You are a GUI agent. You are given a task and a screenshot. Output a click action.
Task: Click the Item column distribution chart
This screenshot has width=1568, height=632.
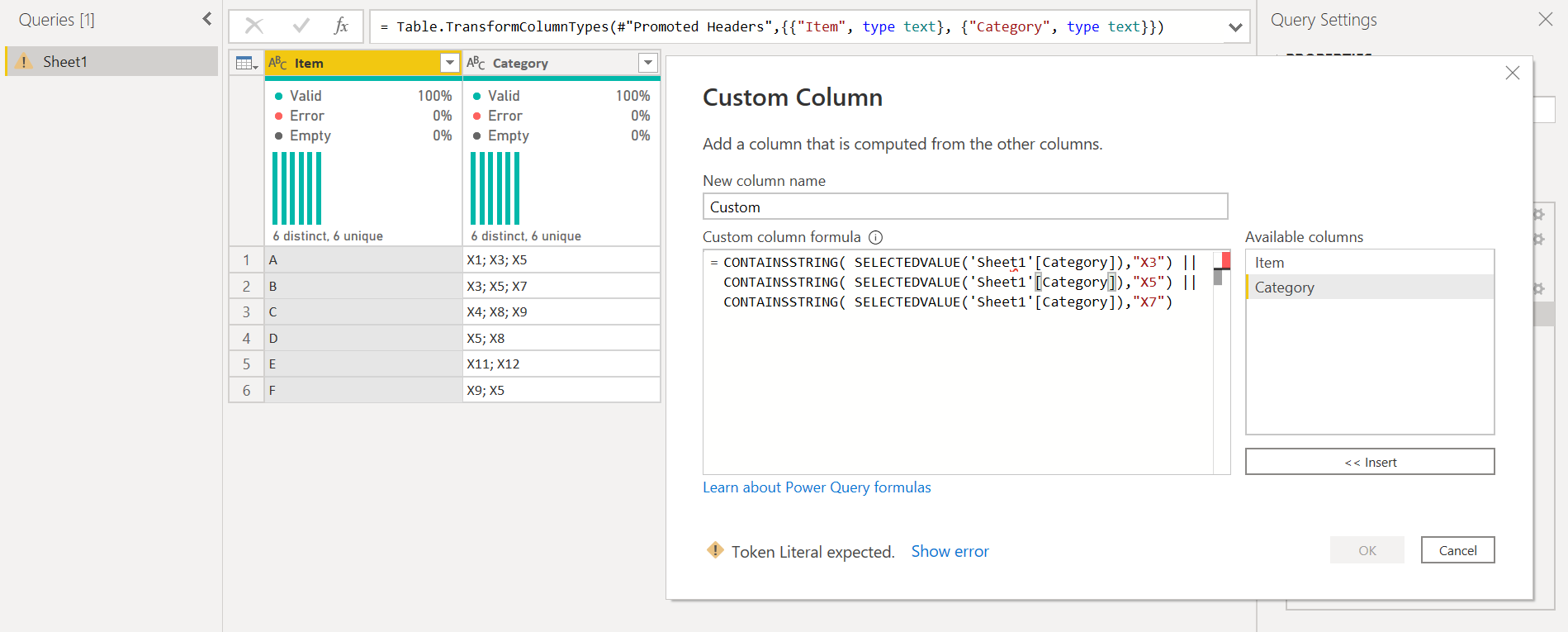297,188
